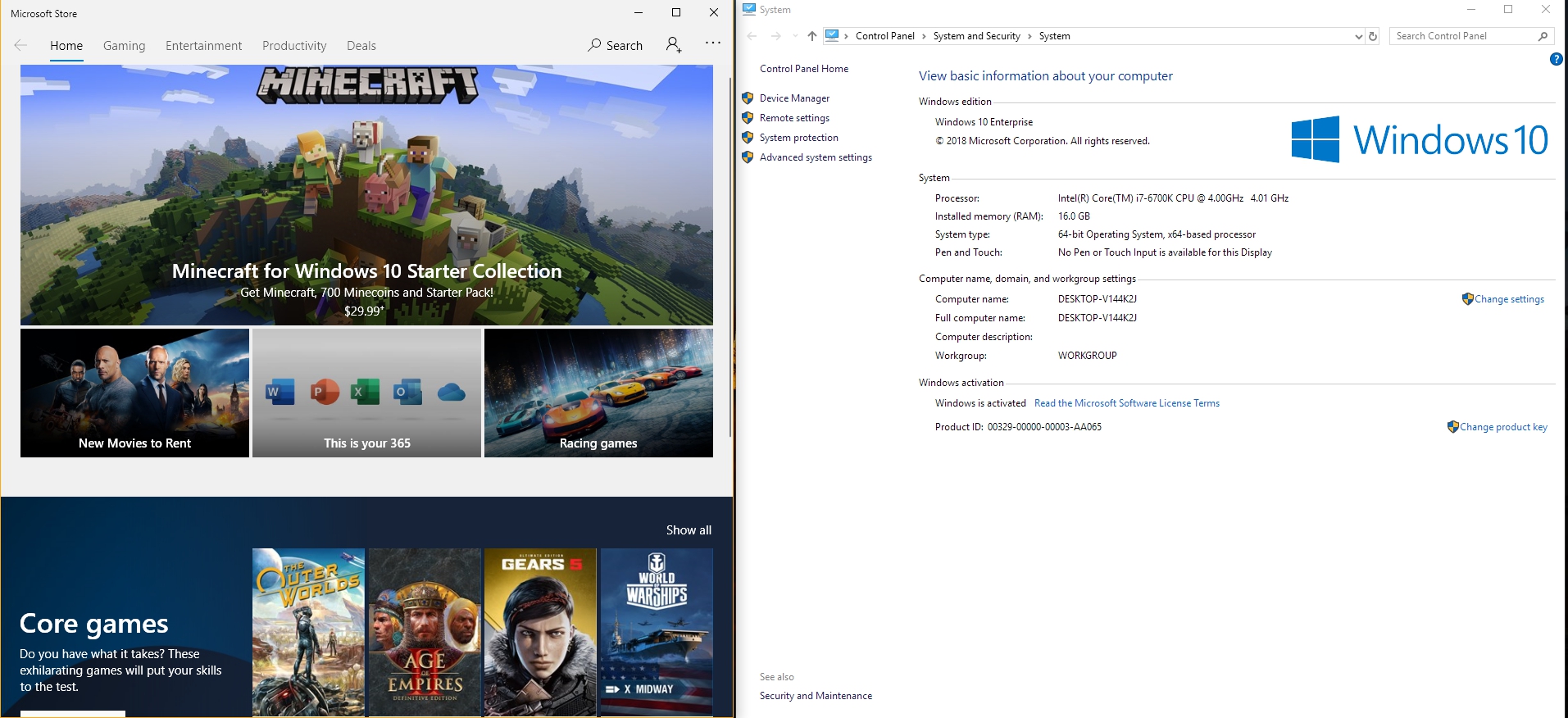This screenshot has width=1568, height=718.
Task: Open the Gears 5 game cover
Action: point(540,633)
